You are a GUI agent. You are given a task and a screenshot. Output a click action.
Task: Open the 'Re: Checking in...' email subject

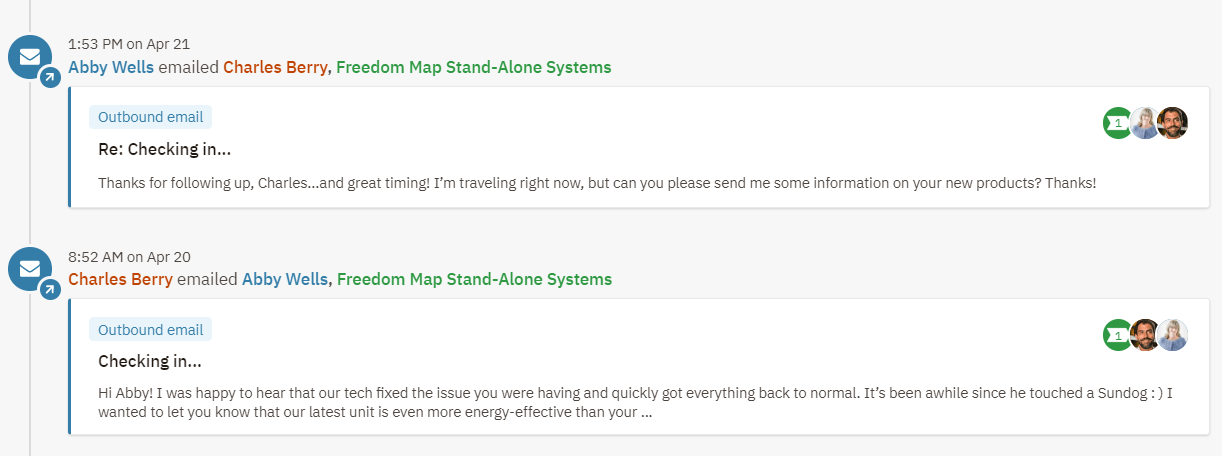coord(165,150)
